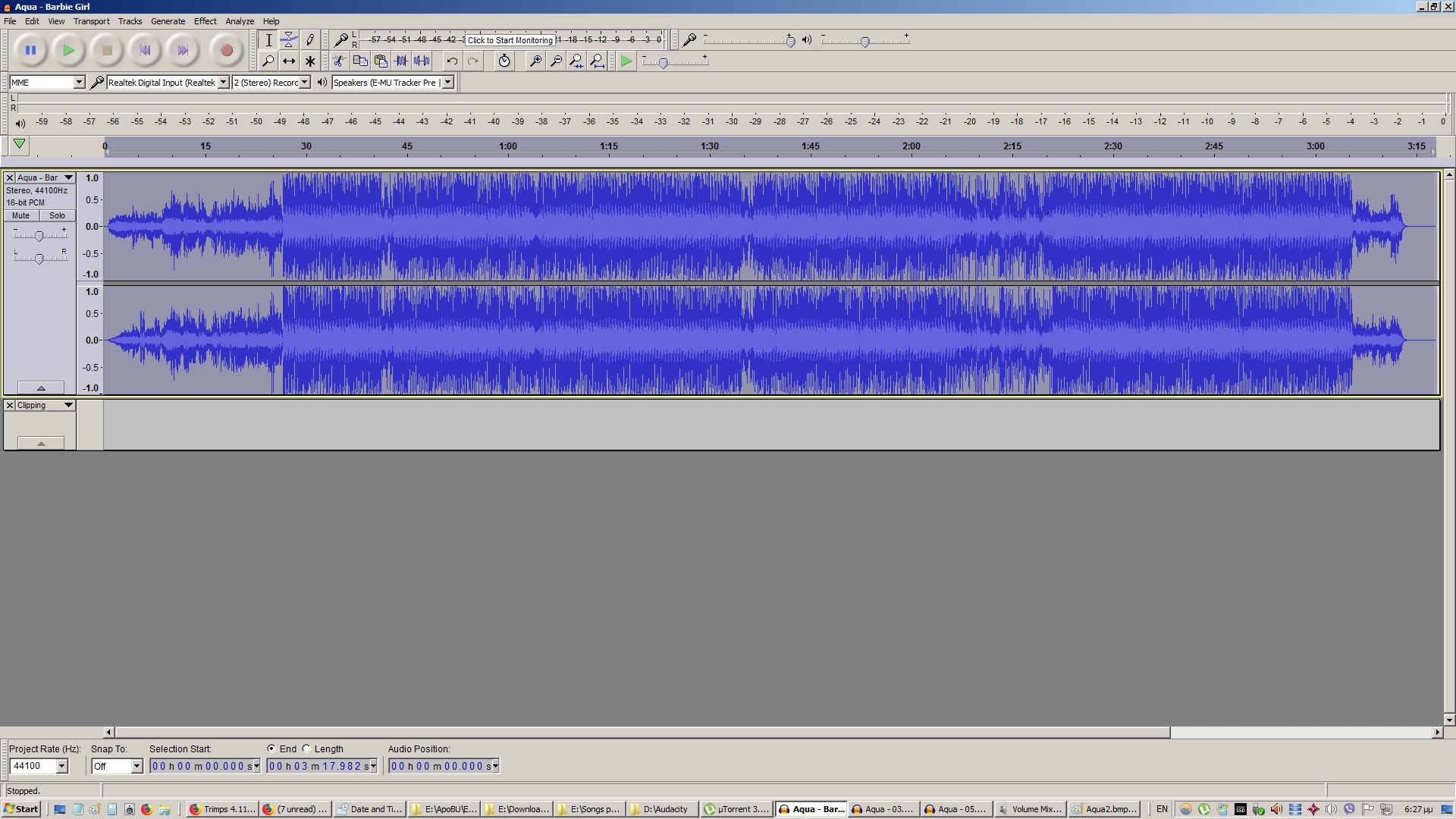Open the Generate menu
The height and width of the screenshot is (819, 1456).
[168, 21]
